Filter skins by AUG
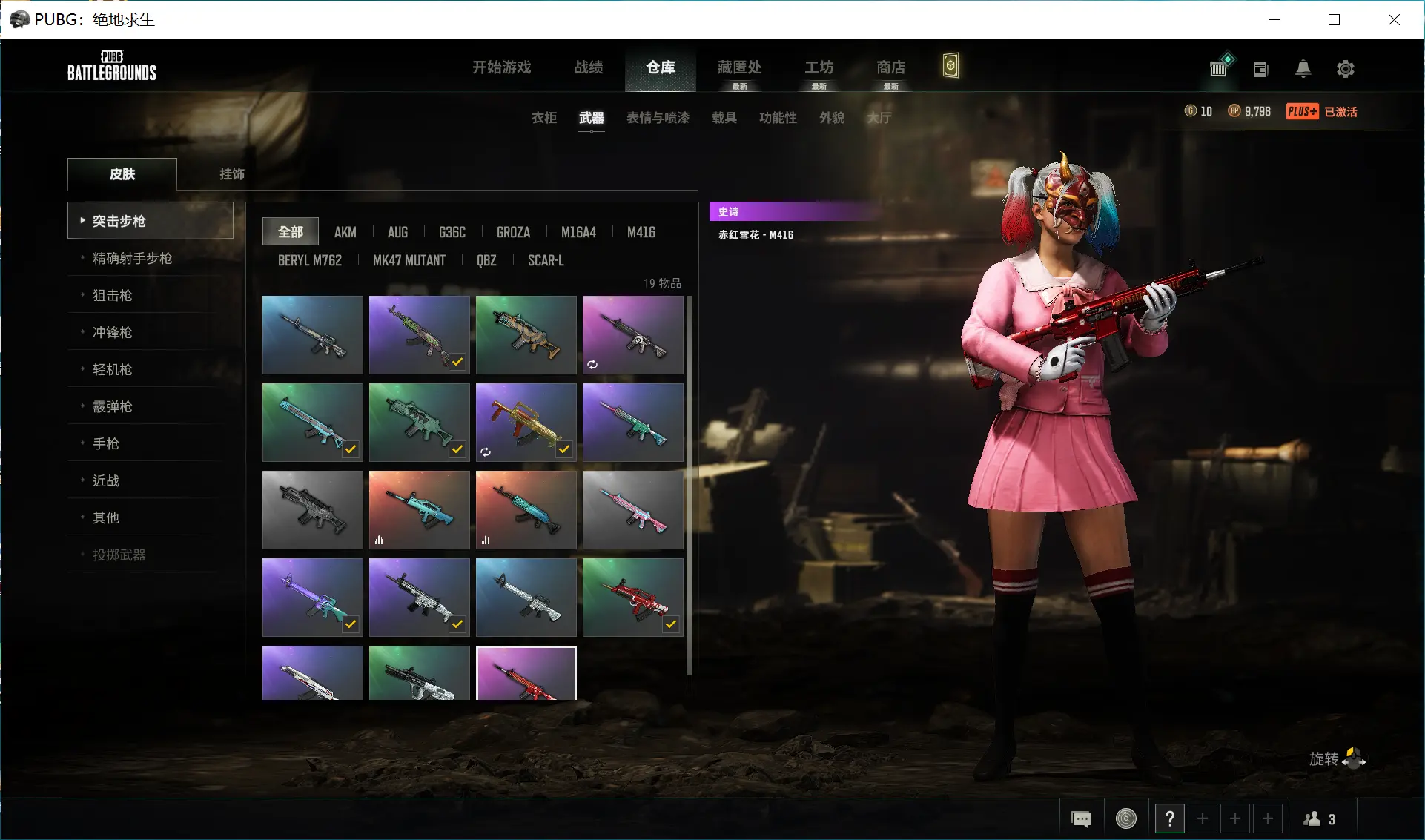The width and height of the screenshot is (1425, 840). [x=398, y=232]
